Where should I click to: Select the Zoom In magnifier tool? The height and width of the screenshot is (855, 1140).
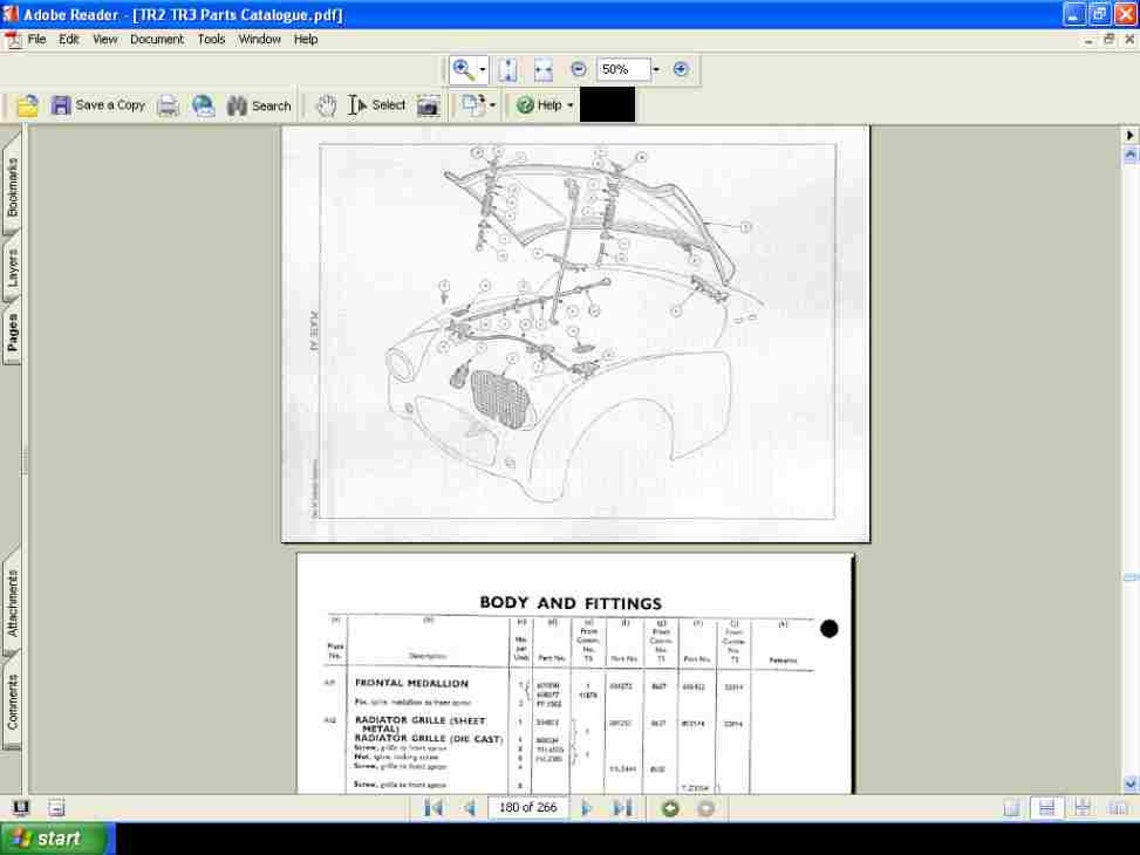click(463, 70)
